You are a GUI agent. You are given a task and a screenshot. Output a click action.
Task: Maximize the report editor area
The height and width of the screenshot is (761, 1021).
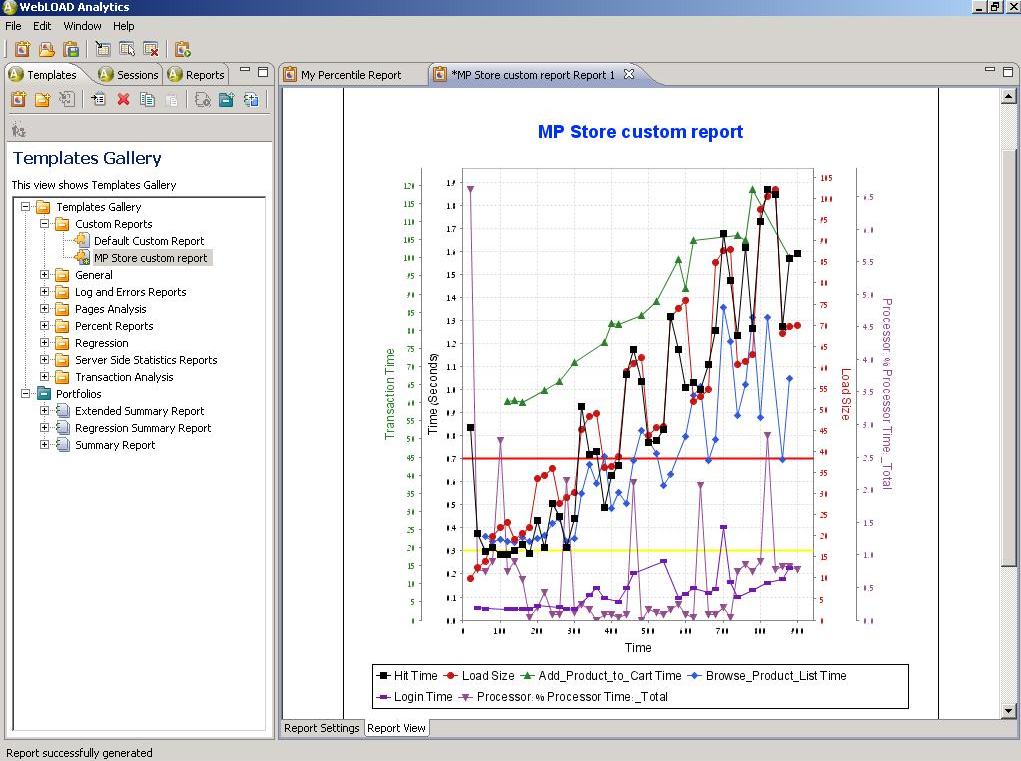click(1008, 72)
